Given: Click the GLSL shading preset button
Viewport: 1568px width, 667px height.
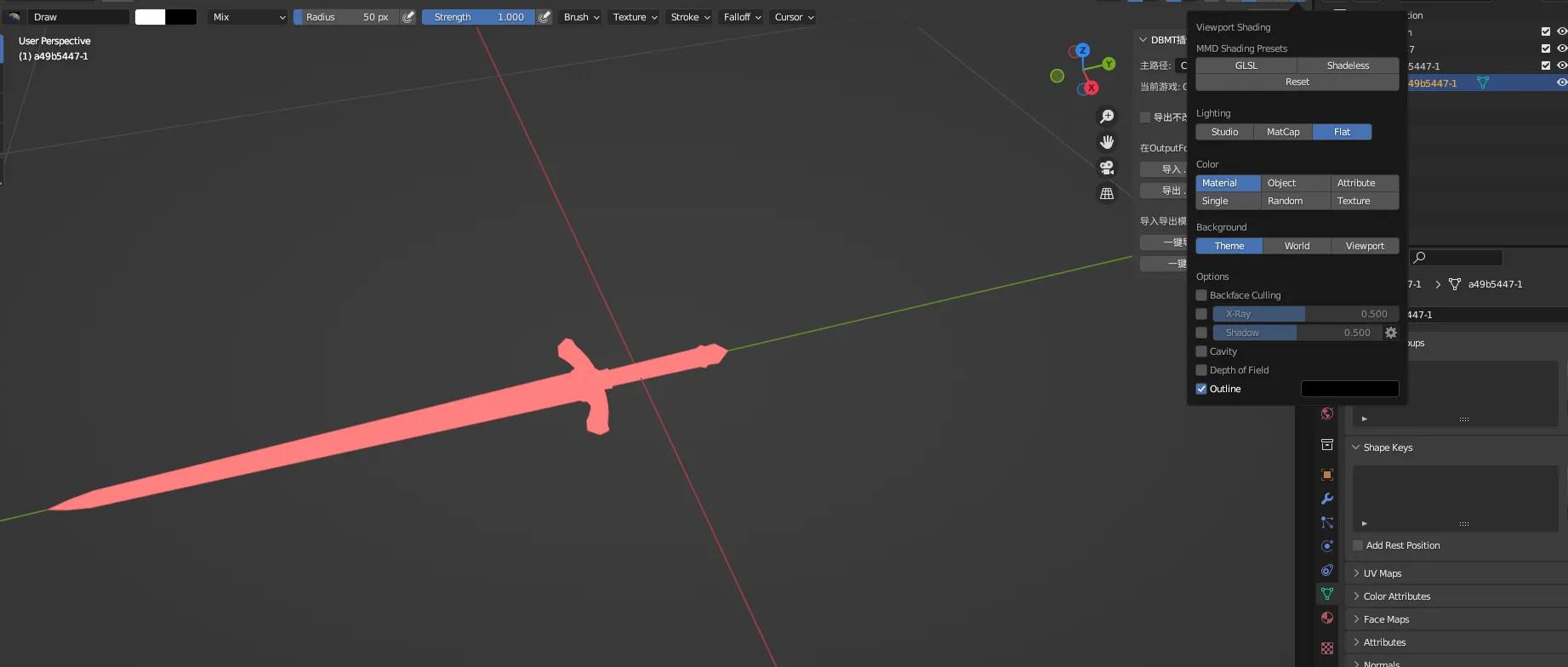Looking at the screenshot, I should pyautogui.click(x=1246, y=66).
